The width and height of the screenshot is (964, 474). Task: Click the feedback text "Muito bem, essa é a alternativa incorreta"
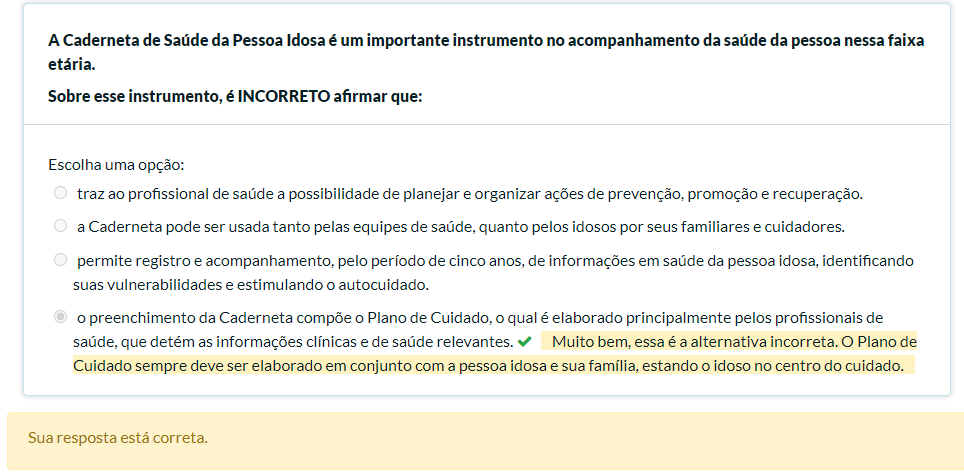690,342
